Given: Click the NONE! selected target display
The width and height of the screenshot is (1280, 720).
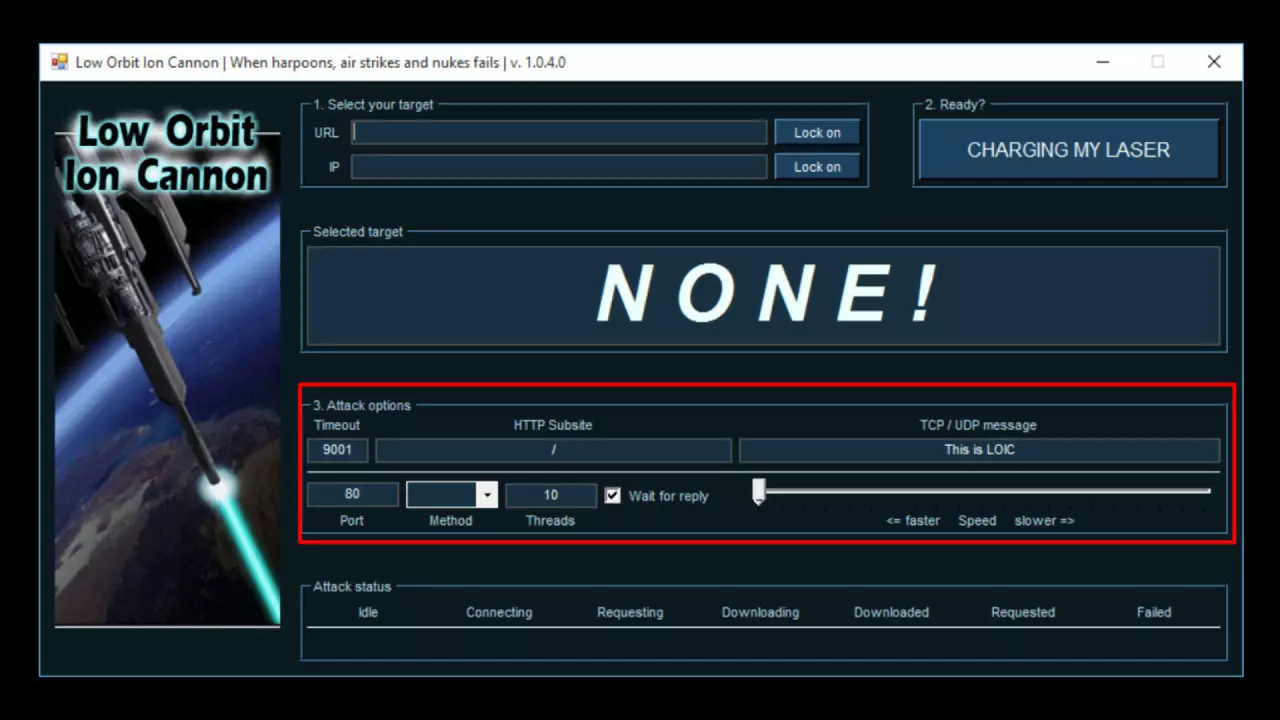Looking at the screenshot, I should coord(765,296).
